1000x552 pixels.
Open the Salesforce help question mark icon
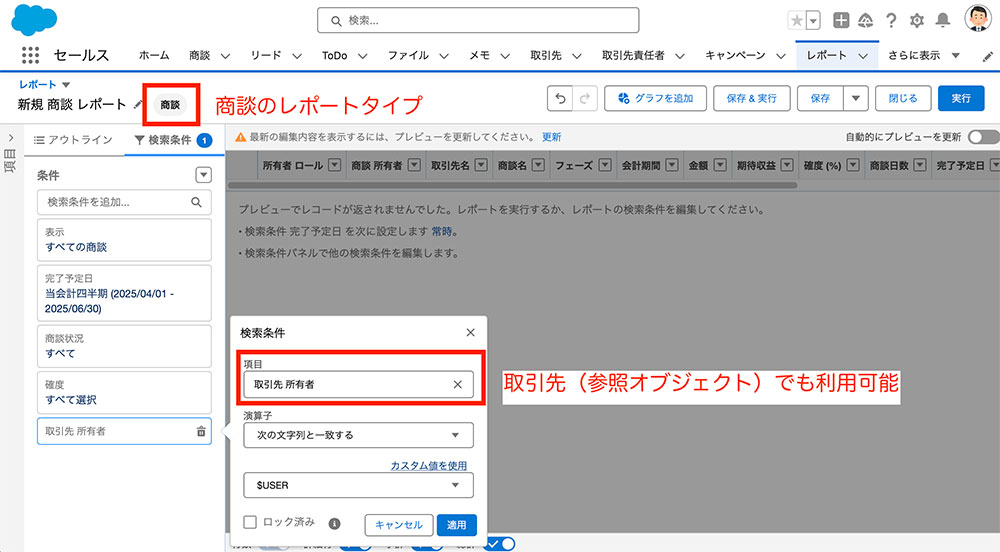click(x=891, y=20)
